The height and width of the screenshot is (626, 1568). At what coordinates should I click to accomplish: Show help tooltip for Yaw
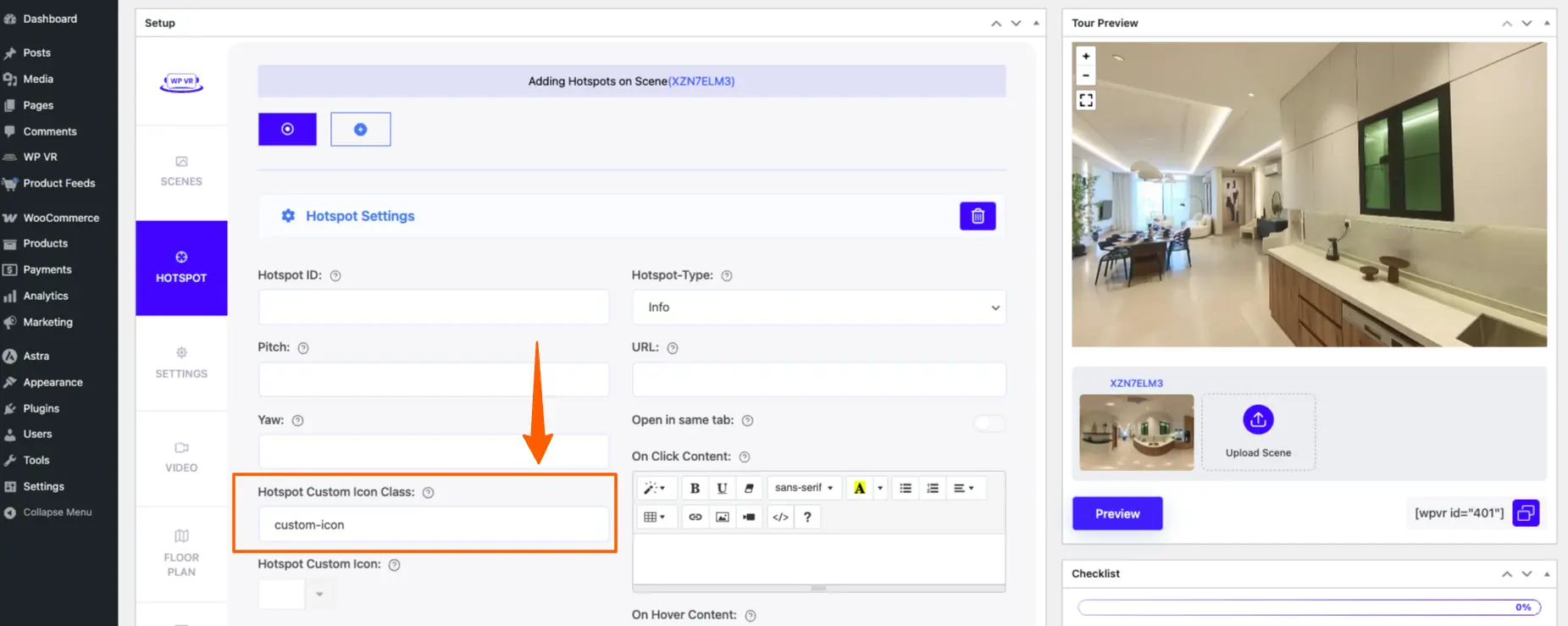click(x=297, y=421)
